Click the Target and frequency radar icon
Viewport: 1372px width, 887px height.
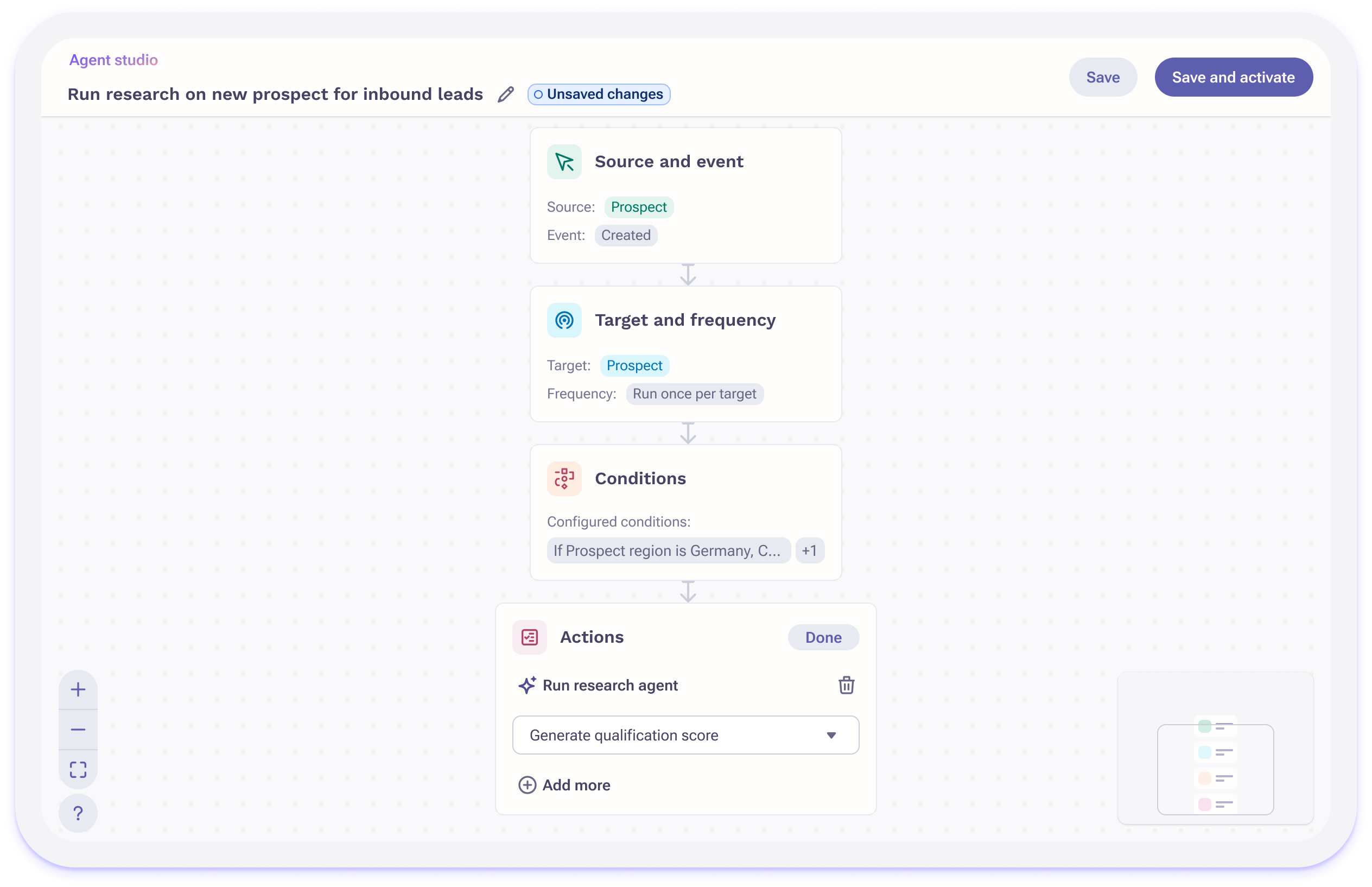point(564,320)
